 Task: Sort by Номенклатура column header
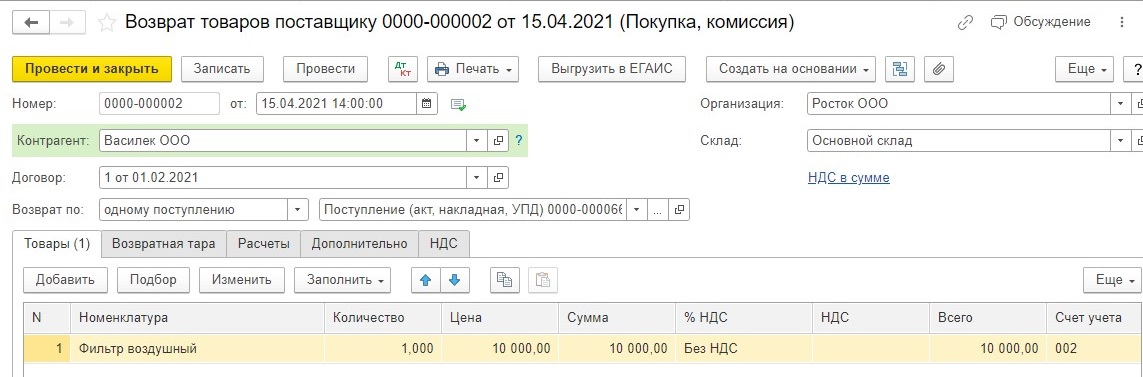coord(198,318)
